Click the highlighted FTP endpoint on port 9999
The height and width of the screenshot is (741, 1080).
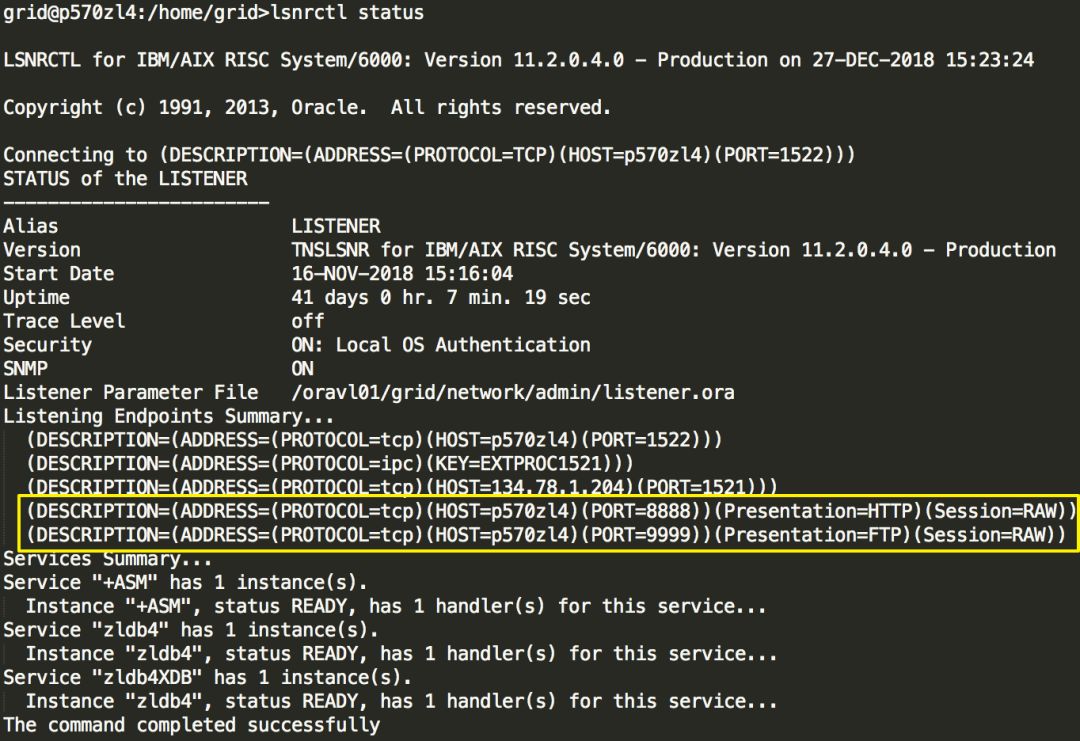coord(545,535)
